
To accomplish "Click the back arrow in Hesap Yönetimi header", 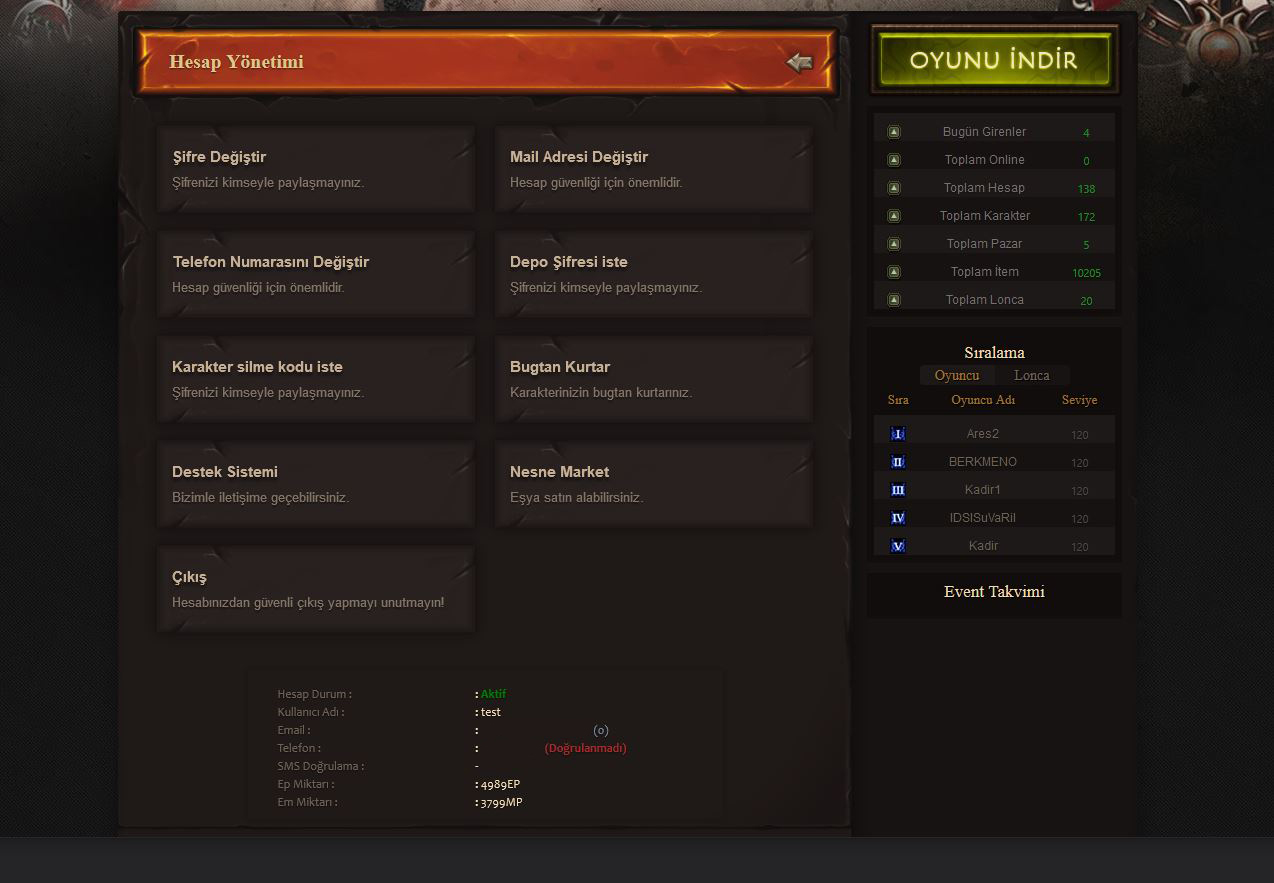I will 799,63.
